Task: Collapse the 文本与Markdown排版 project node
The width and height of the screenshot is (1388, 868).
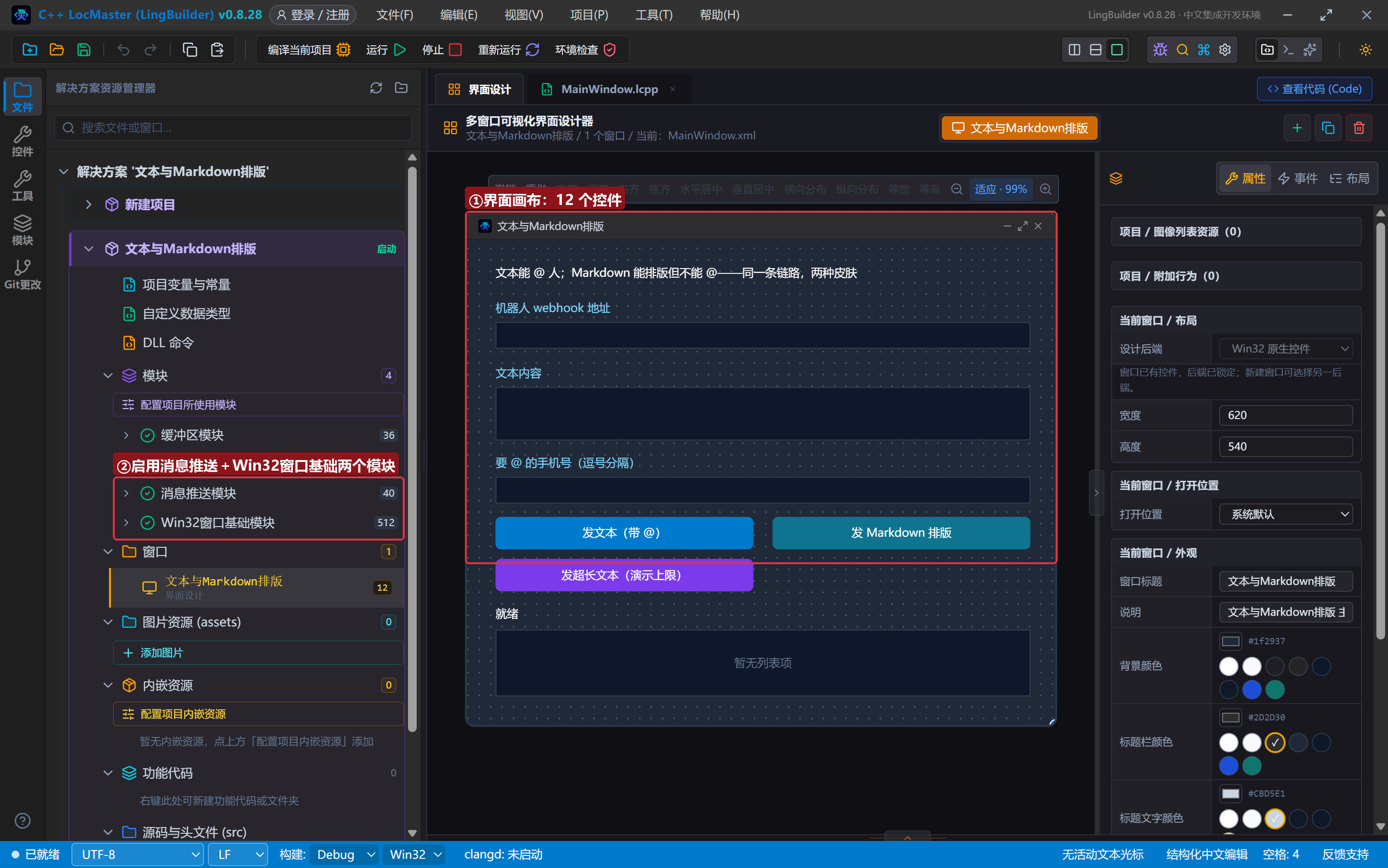Action: pyautogui.click(x=89, y=248)
